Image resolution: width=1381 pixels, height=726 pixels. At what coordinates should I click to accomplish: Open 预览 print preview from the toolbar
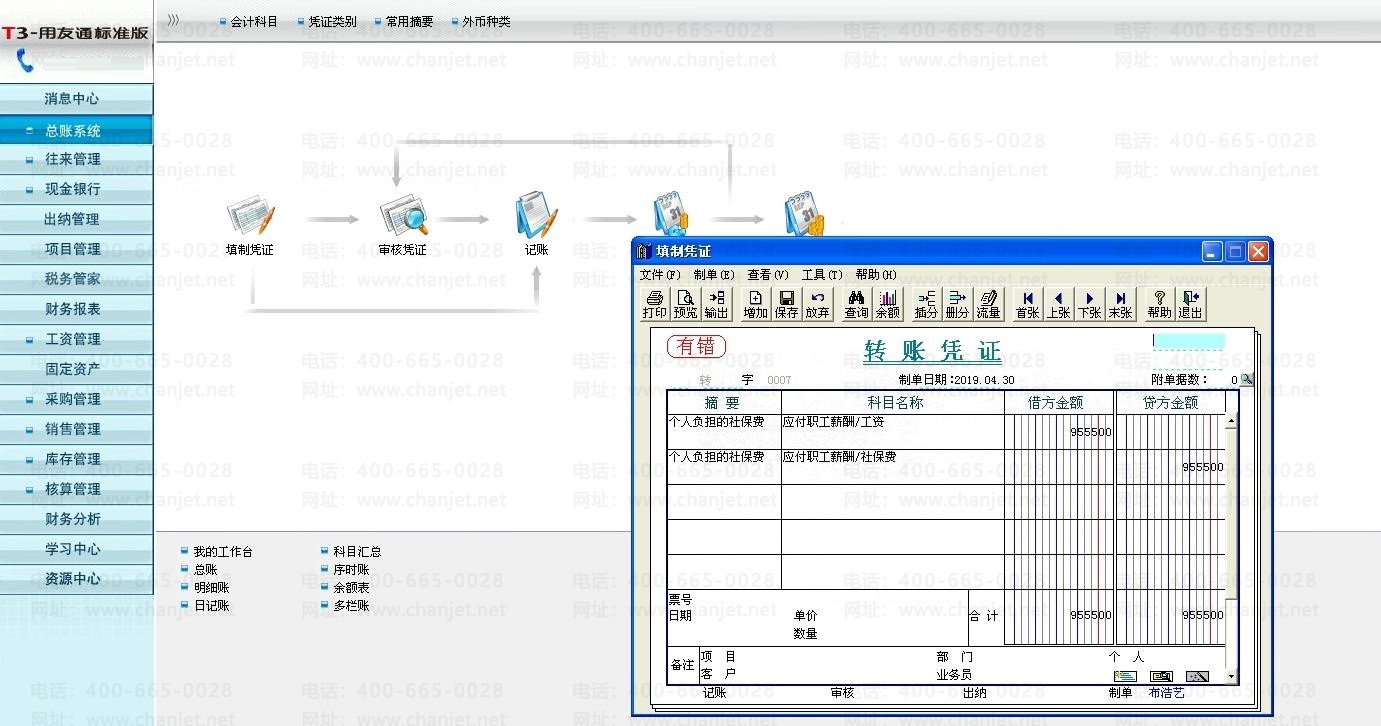[x=685, y=304]
